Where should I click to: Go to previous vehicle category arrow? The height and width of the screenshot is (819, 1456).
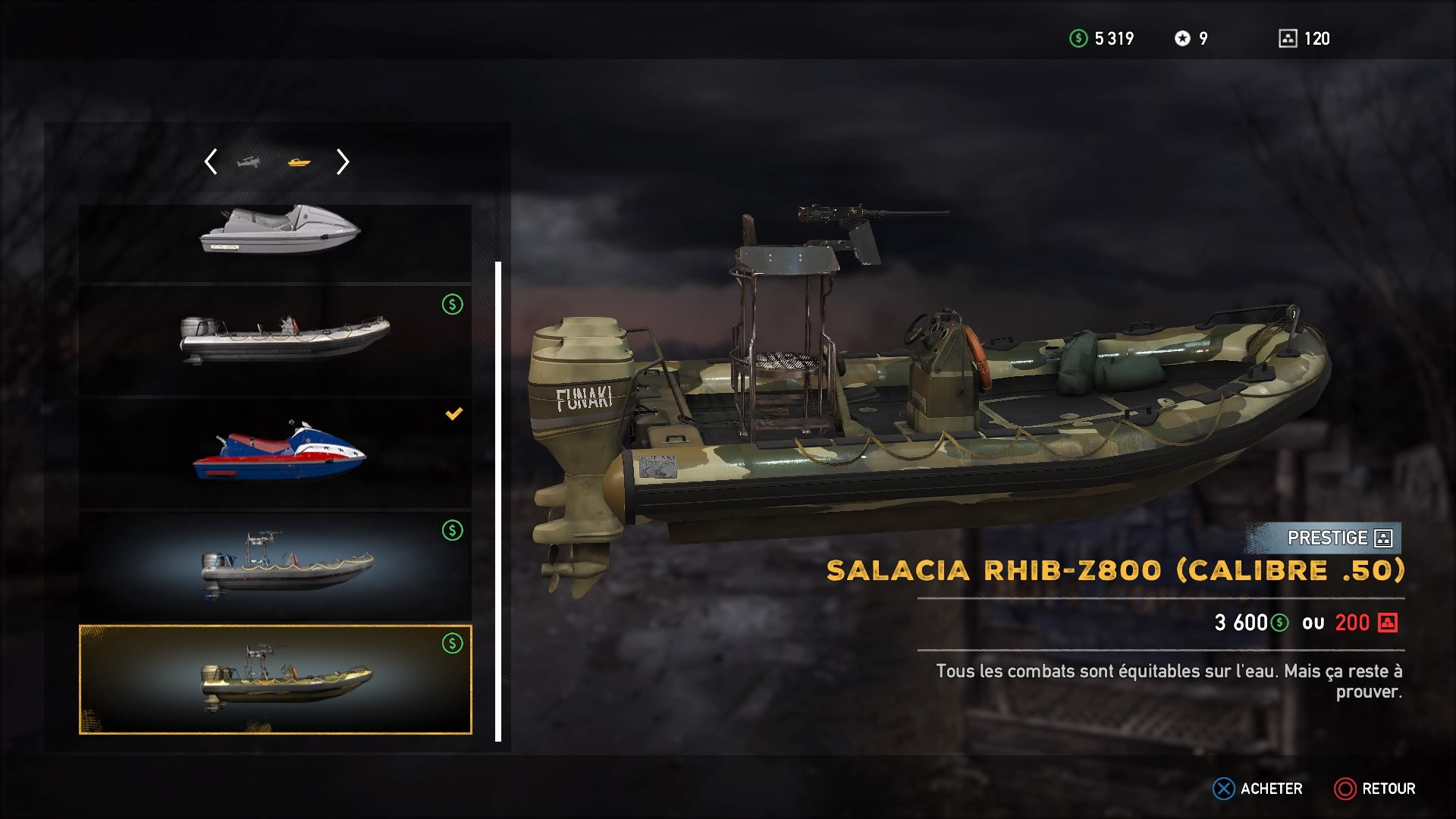click(x=211, y=162)
